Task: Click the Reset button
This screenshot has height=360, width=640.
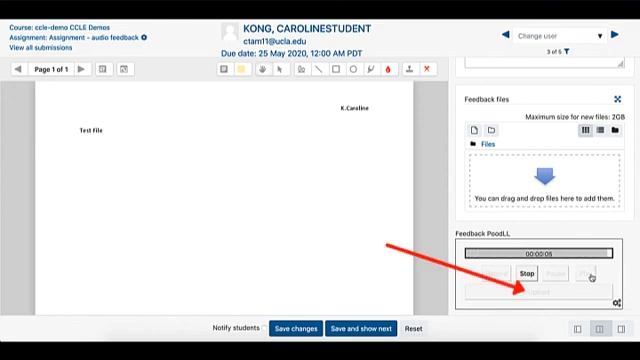Action: coord(413,329)
